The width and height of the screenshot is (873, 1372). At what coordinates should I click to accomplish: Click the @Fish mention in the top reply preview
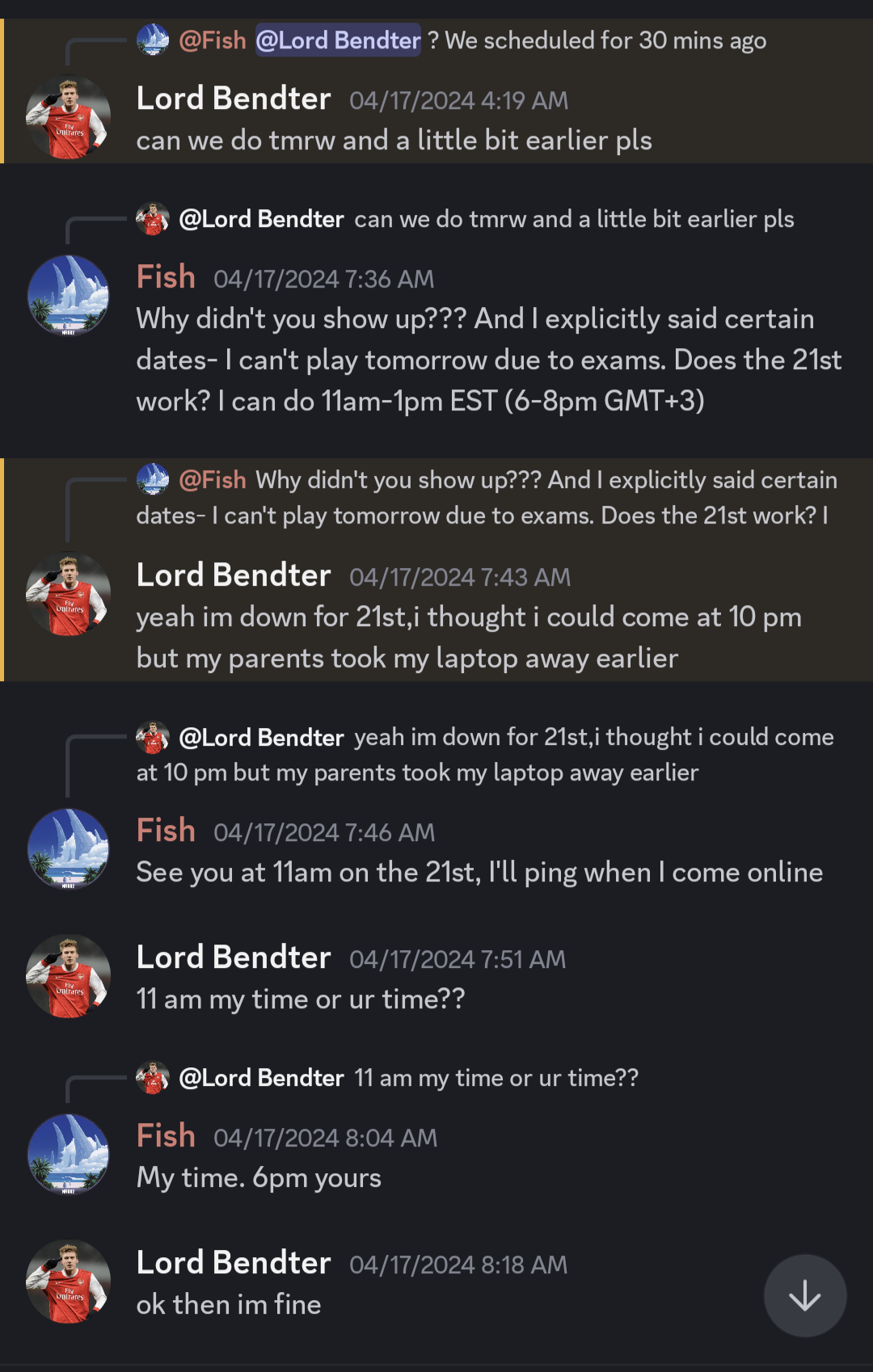coord(212,40)
